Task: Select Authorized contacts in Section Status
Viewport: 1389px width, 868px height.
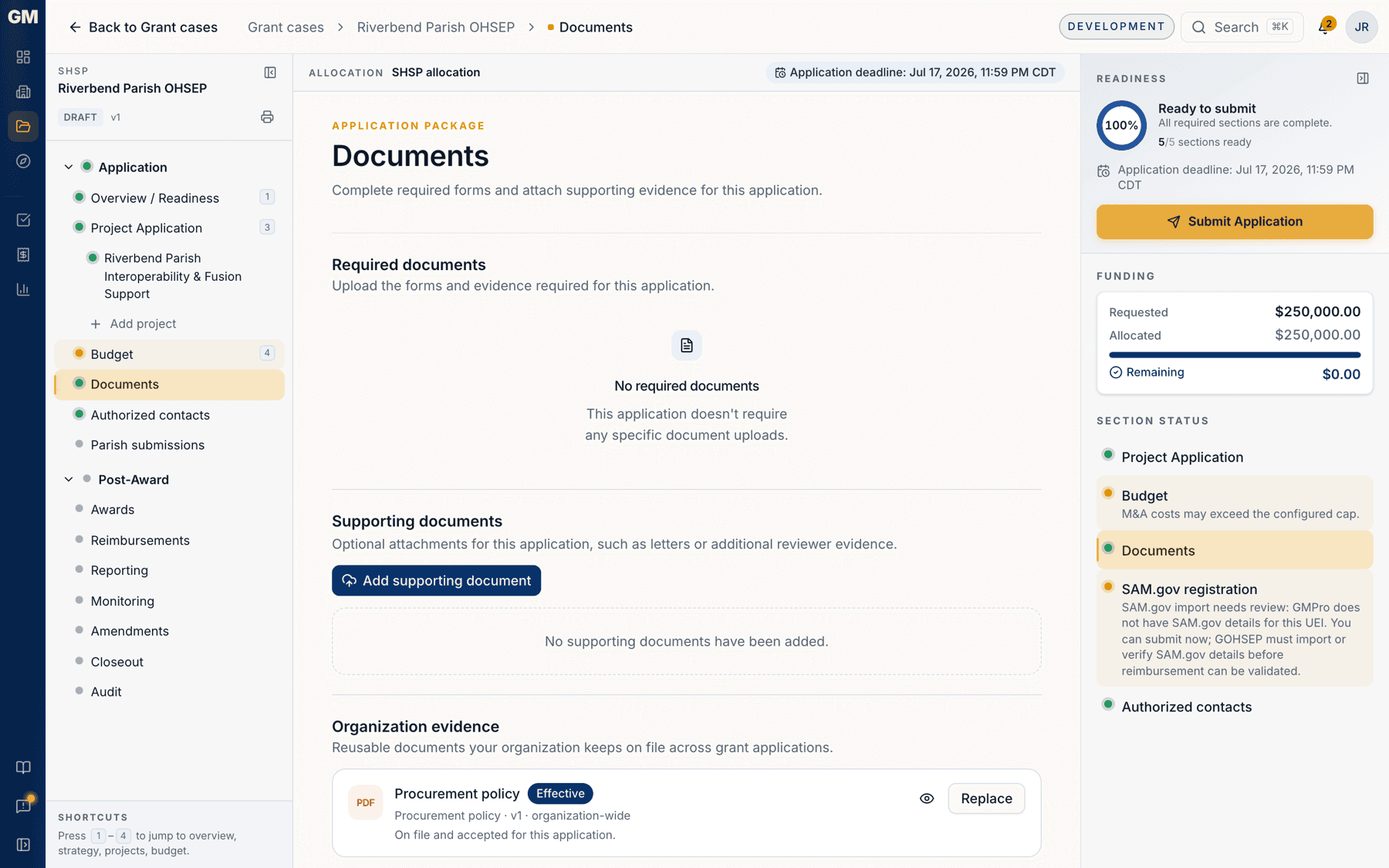Action: 1235,707
